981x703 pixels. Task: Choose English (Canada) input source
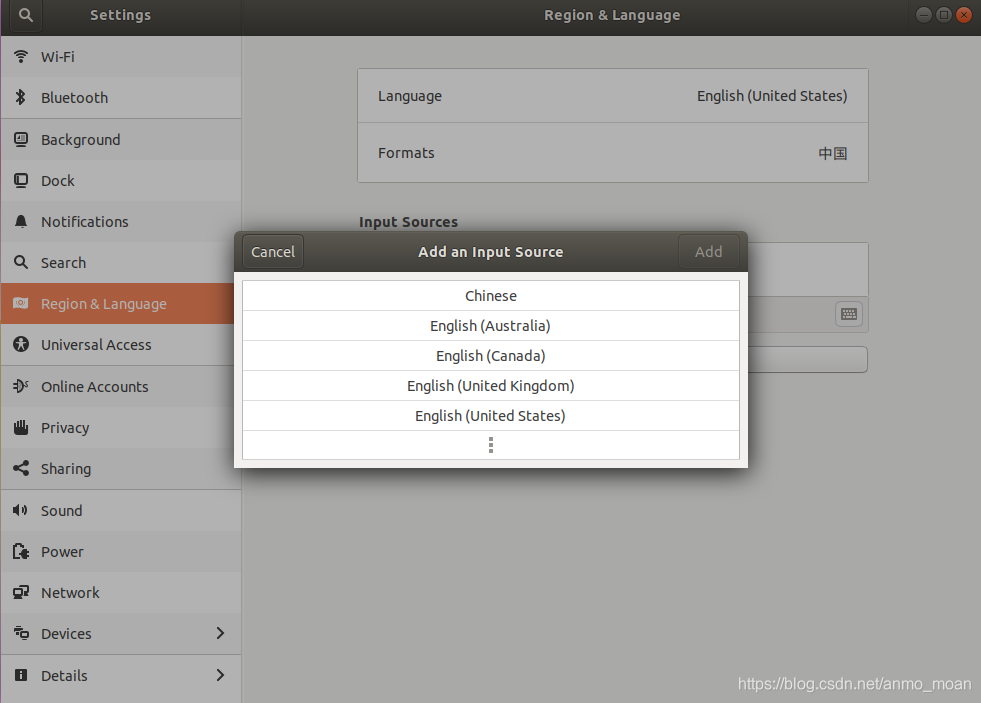[x=490, y=356]
